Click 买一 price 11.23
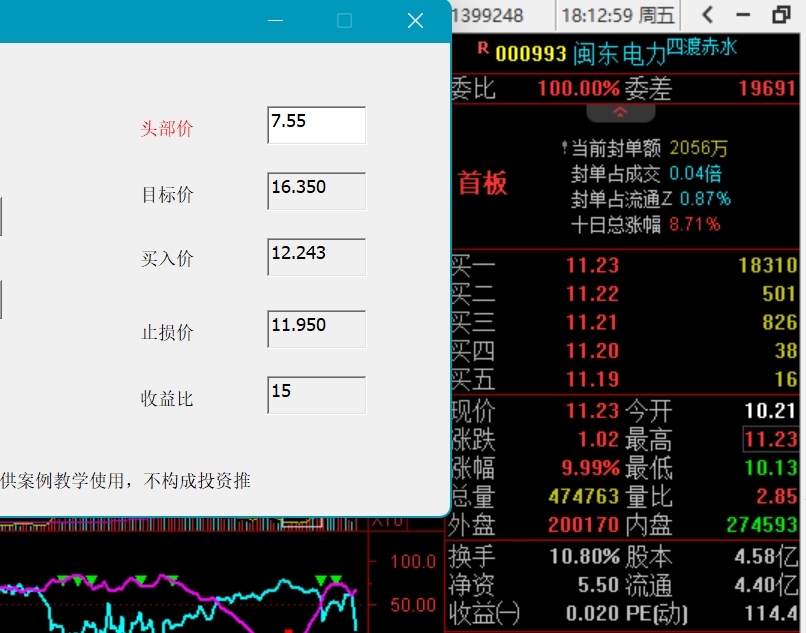Viewport: 806px width, 633px height. [592, 265]
